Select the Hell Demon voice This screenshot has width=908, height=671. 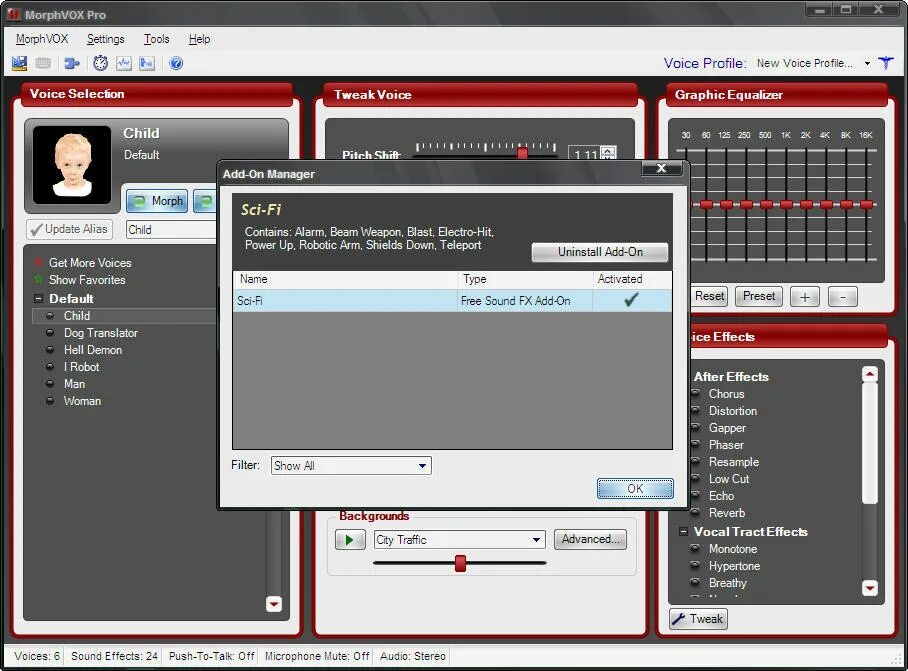coord(93,350)
